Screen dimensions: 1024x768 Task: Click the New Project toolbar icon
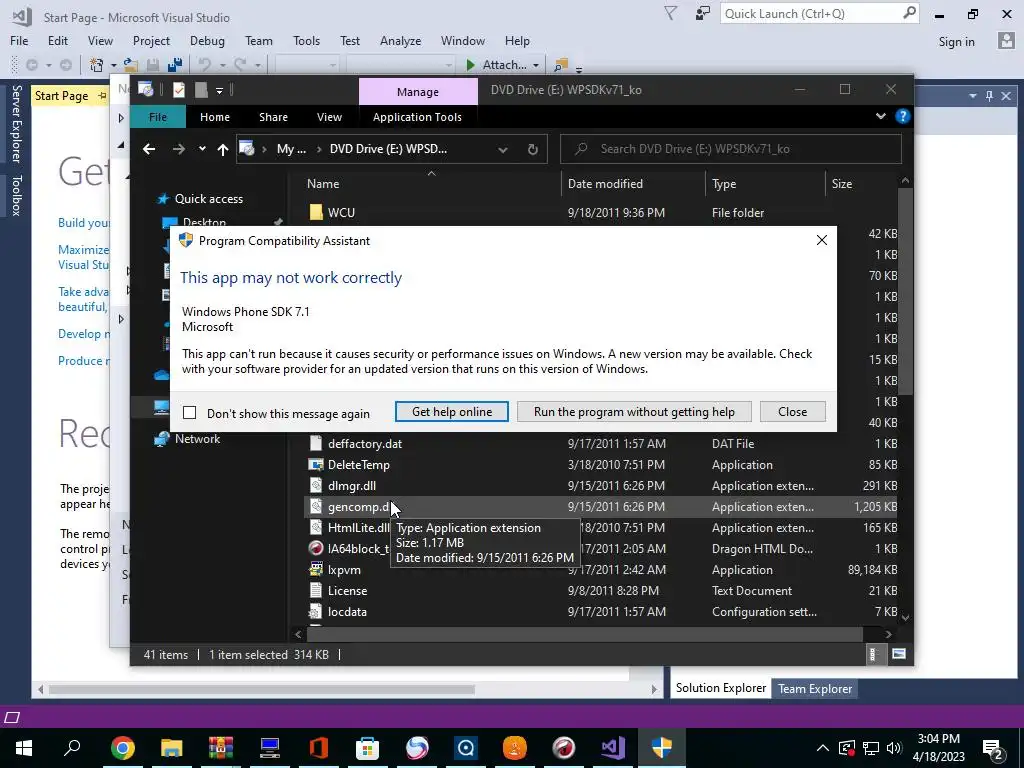coord(97,65)
